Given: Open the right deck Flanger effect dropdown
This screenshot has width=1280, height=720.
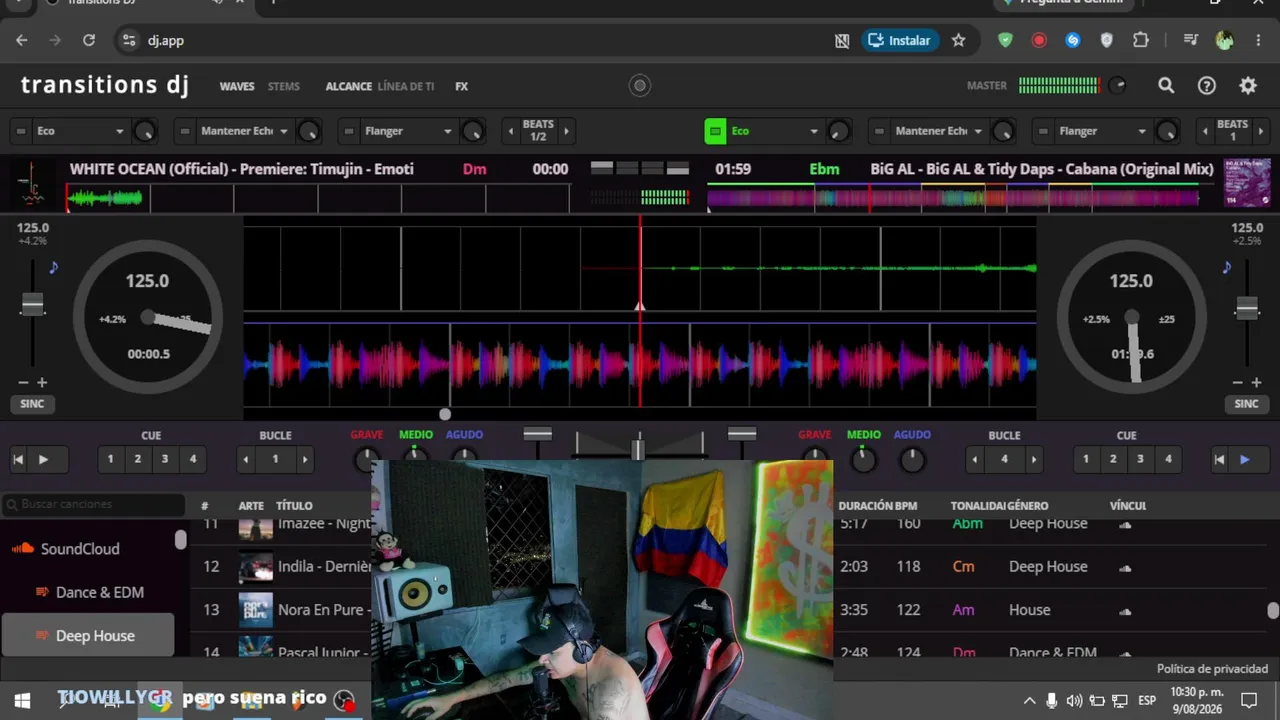Looking at the screenshot, I should point(1103,131).
